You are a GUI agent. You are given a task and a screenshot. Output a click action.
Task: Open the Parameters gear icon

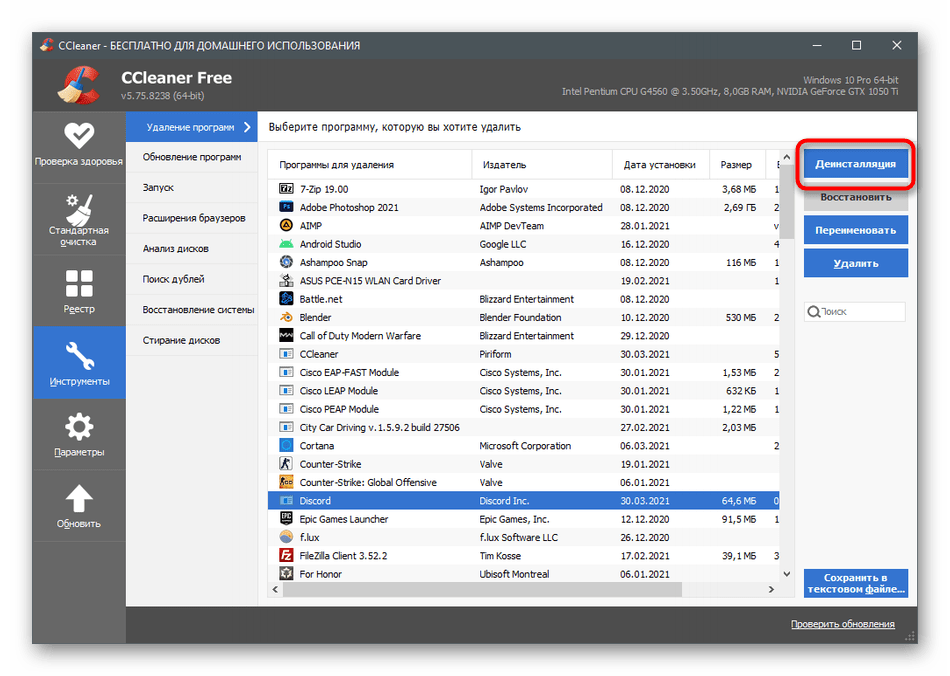pyautogui.click(x=79, y=428)
